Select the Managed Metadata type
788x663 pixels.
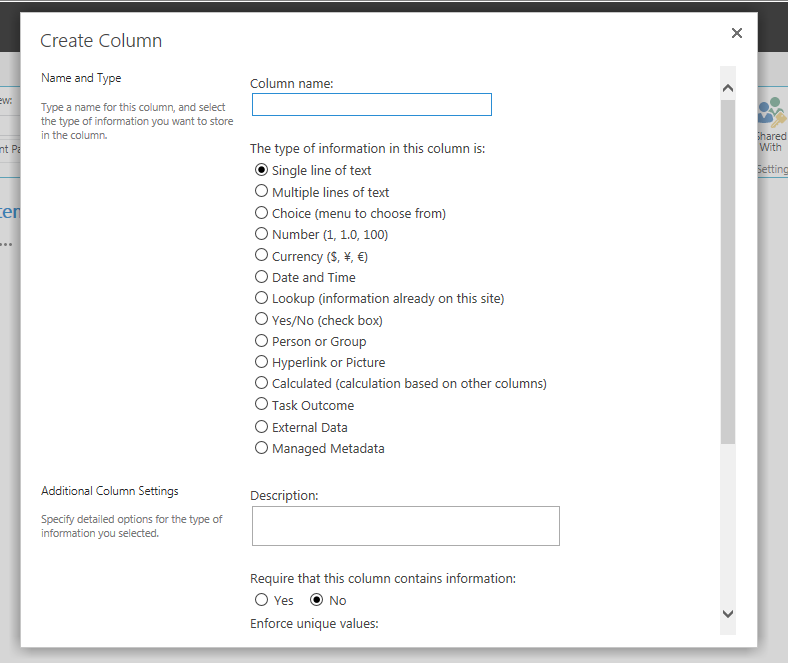[262, 448]
